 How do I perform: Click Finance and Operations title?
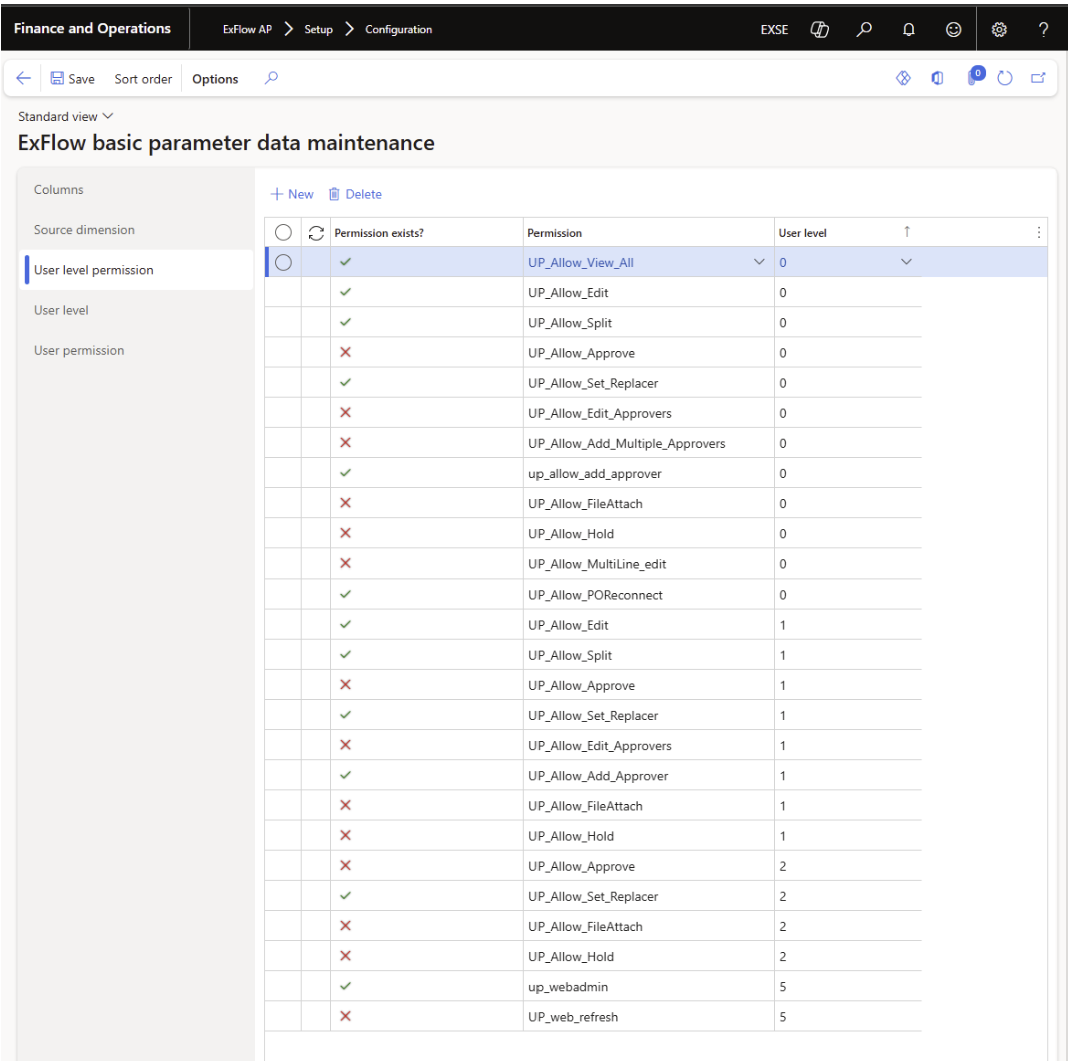coord(92,29)
